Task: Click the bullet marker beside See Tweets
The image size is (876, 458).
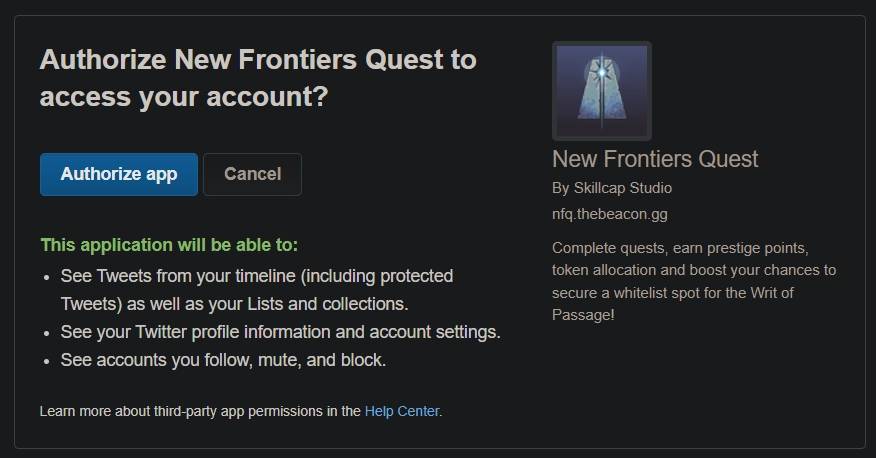Action: (x=47, y=278)
